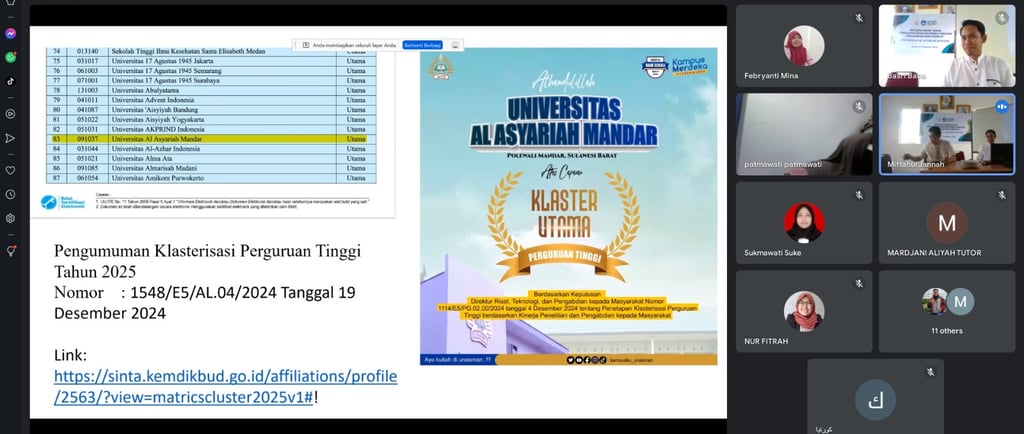
Task: Select the M avatar of MARDJANI ALIYAH TUTOR
Action: (x=947, y=223)
